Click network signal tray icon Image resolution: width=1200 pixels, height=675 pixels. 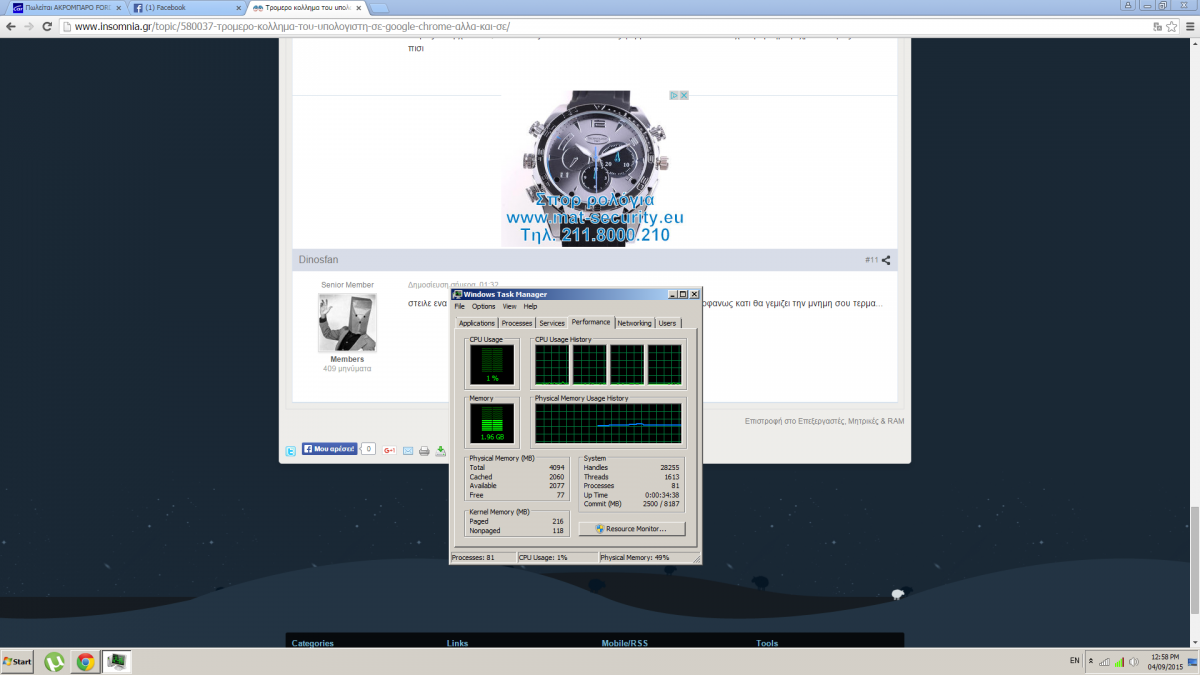1104,661
